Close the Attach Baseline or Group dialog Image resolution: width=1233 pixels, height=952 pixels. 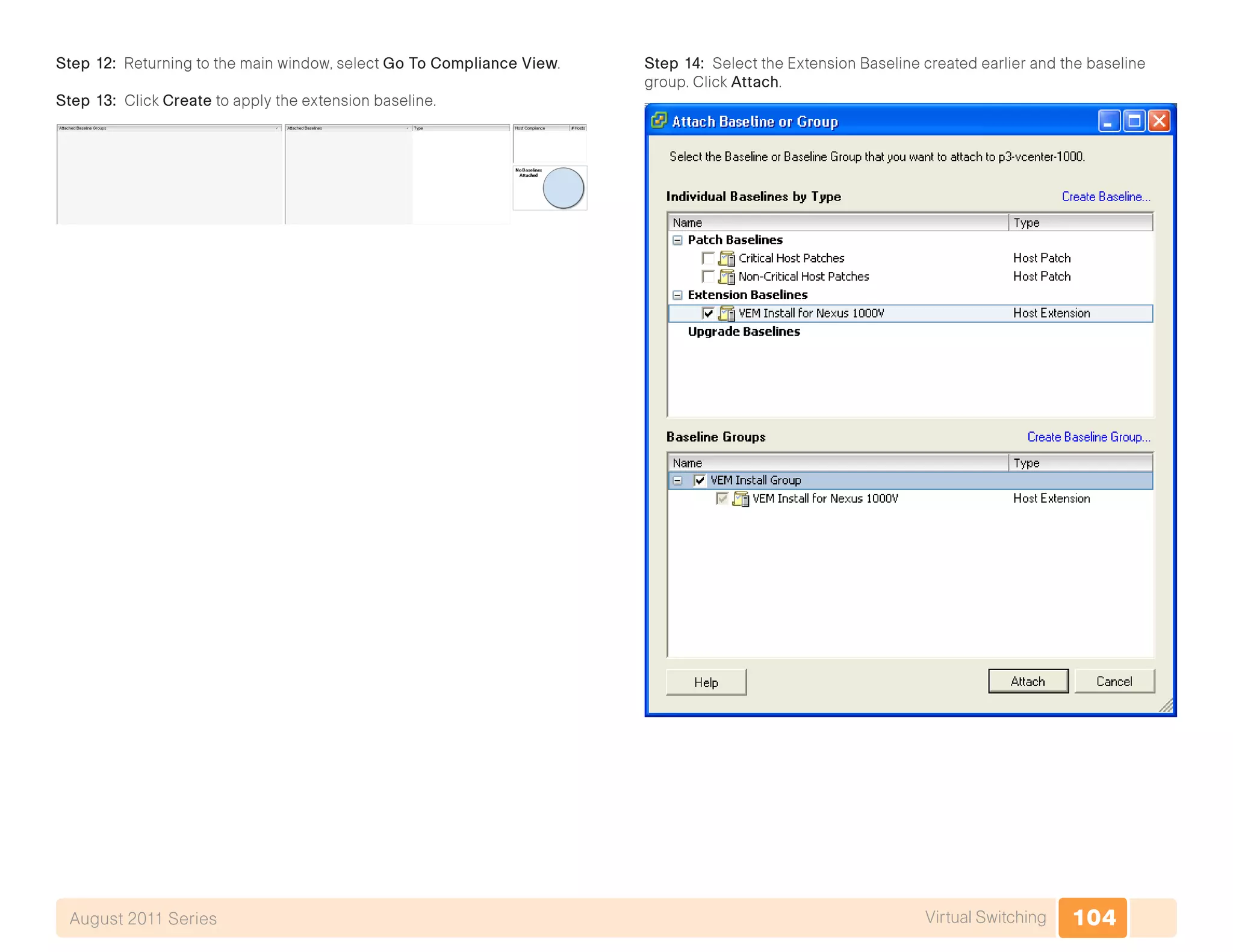(1159, 121)
